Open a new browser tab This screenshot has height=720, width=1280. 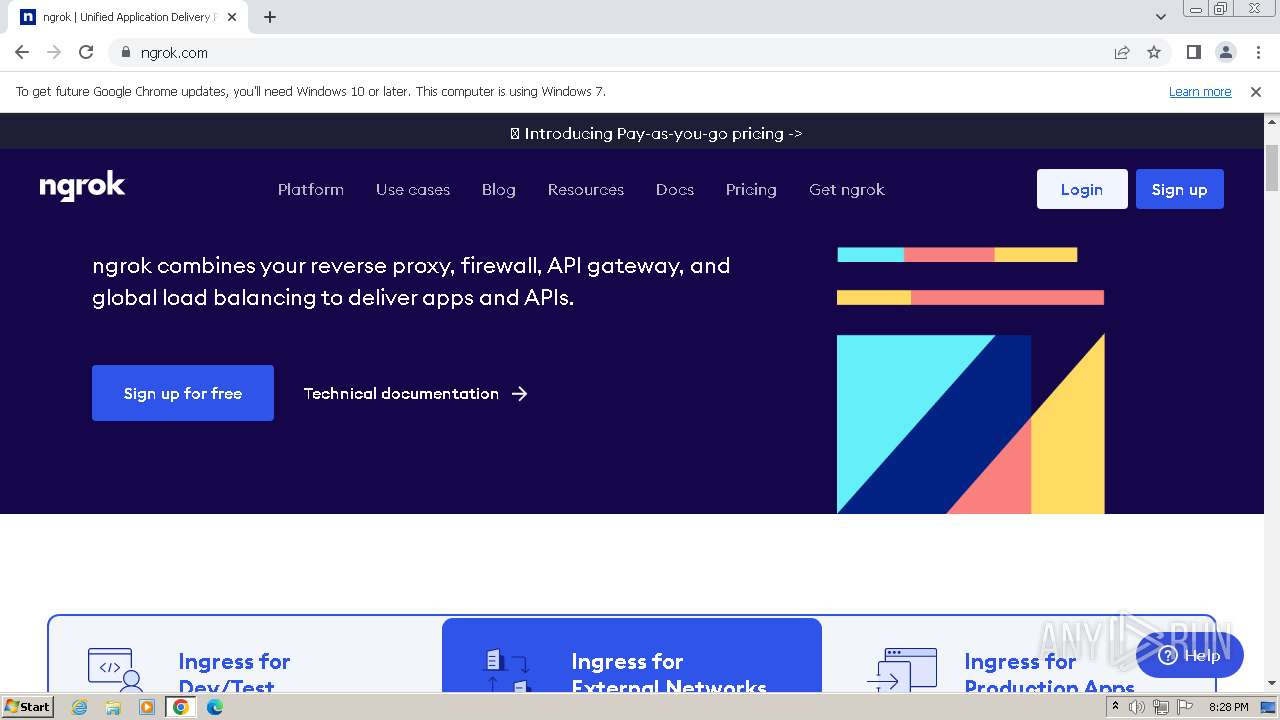click(270, 17)
